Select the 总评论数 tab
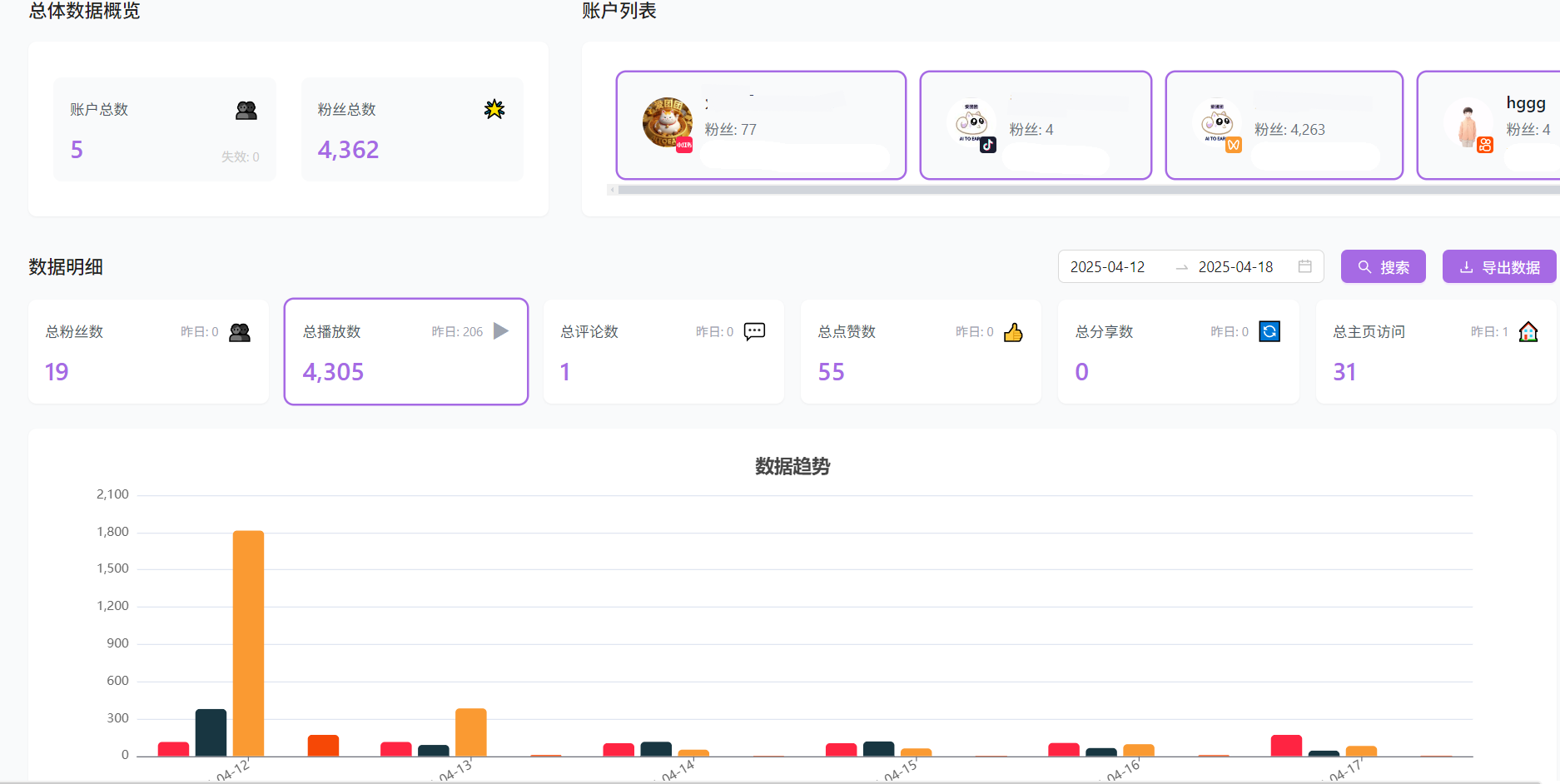 point(663,351)
